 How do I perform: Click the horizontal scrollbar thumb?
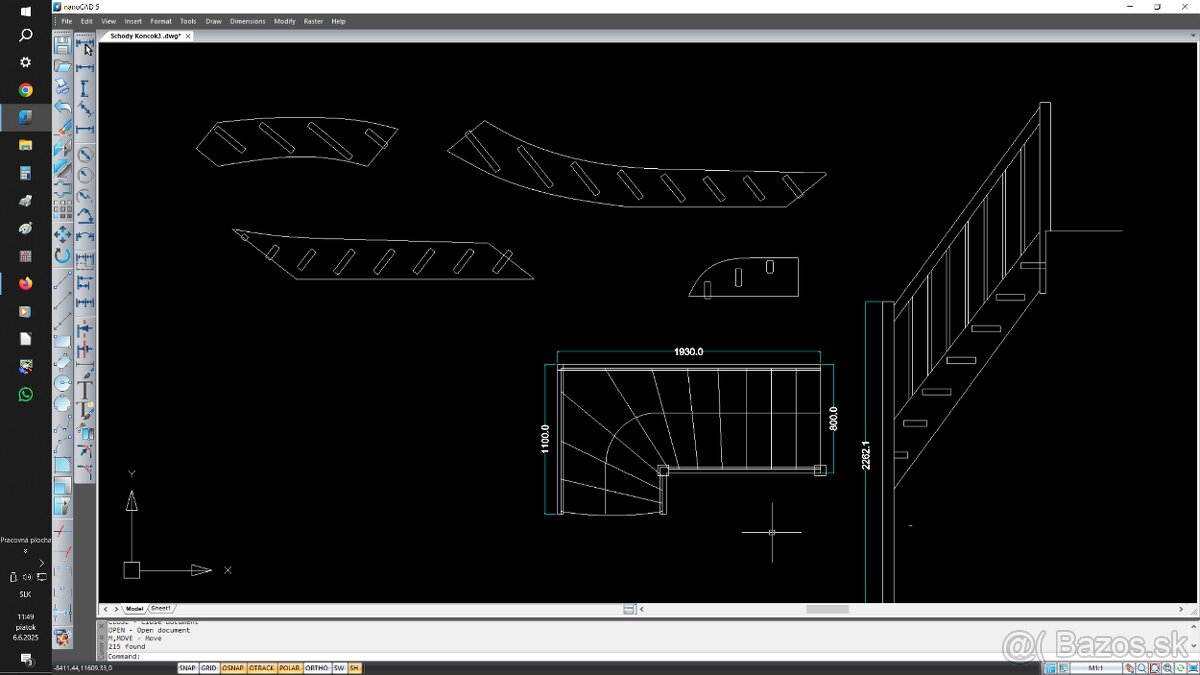pos(827,609)
